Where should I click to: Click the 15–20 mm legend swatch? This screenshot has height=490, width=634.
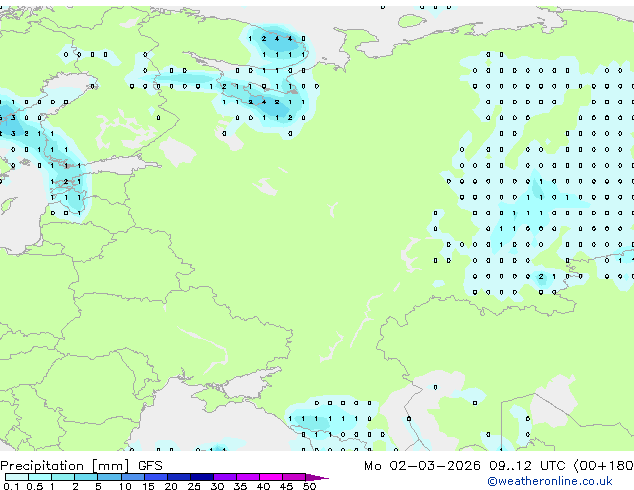click(x=156, y=477)
